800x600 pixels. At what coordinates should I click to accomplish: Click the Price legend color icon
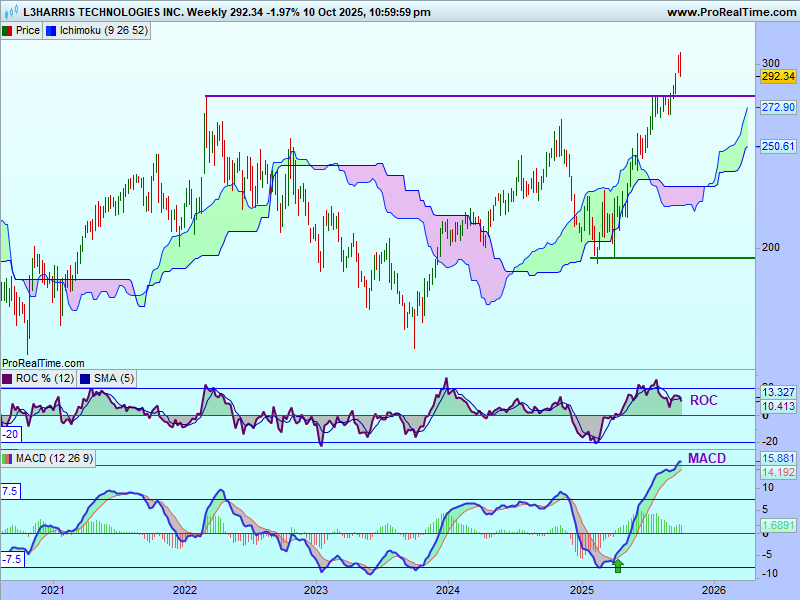(x=8, y=30)
